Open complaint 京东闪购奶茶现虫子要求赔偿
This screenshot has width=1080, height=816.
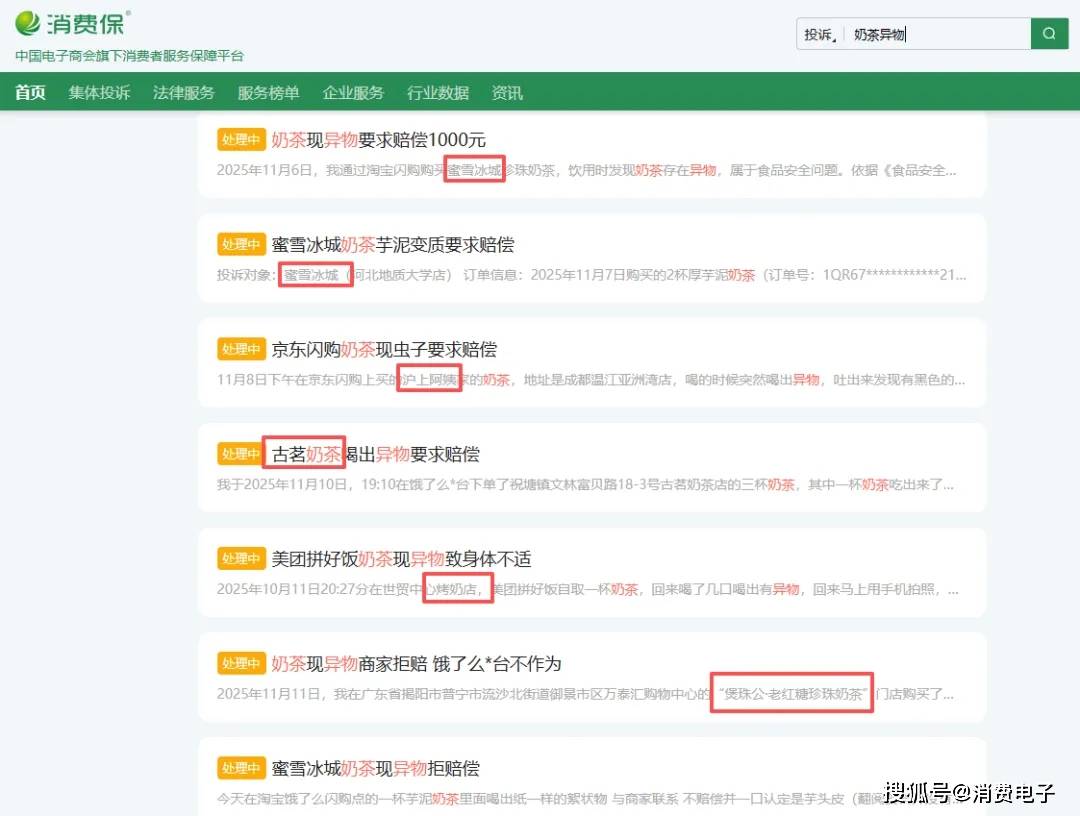[x=384, y=350]
